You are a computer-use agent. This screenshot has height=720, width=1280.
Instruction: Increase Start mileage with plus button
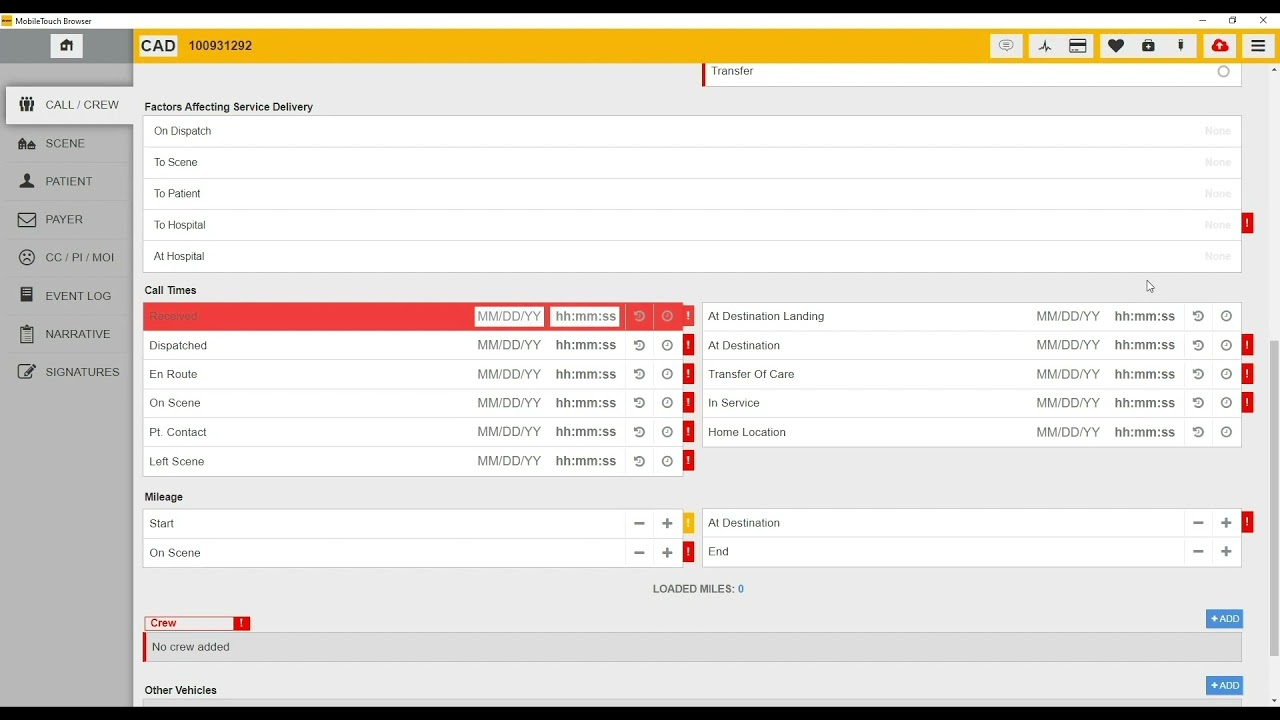[x=667, y=523]
